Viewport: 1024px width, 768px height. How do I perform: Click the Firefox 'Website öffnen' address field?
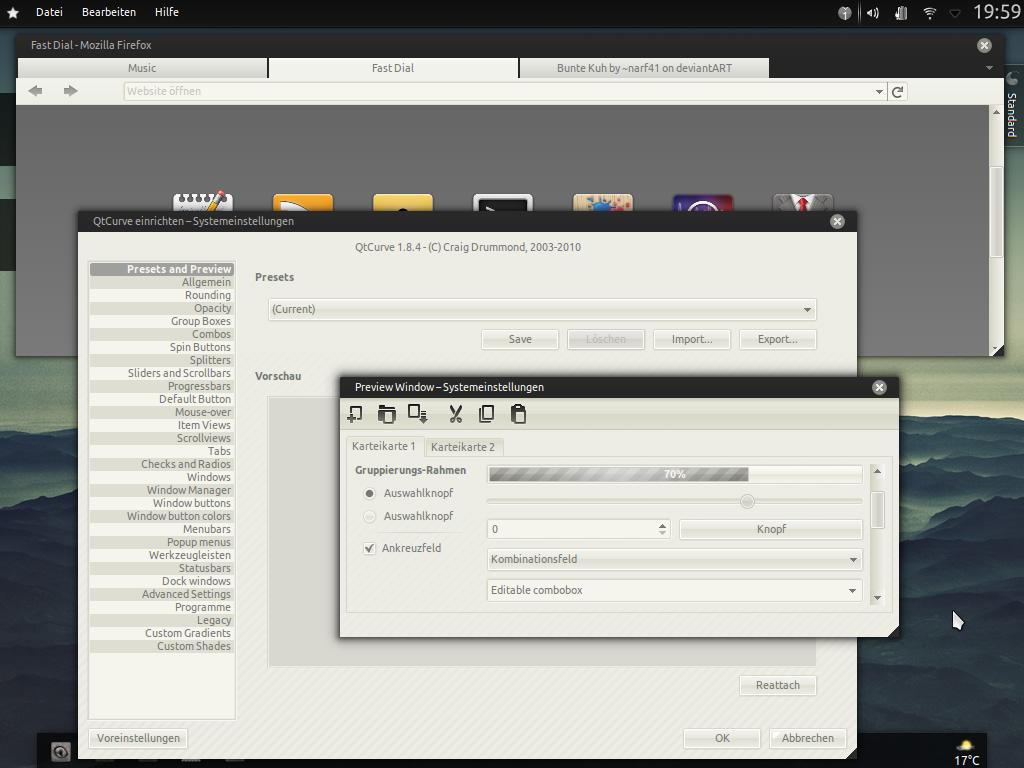pyautogui.click(x=498, y=91)
